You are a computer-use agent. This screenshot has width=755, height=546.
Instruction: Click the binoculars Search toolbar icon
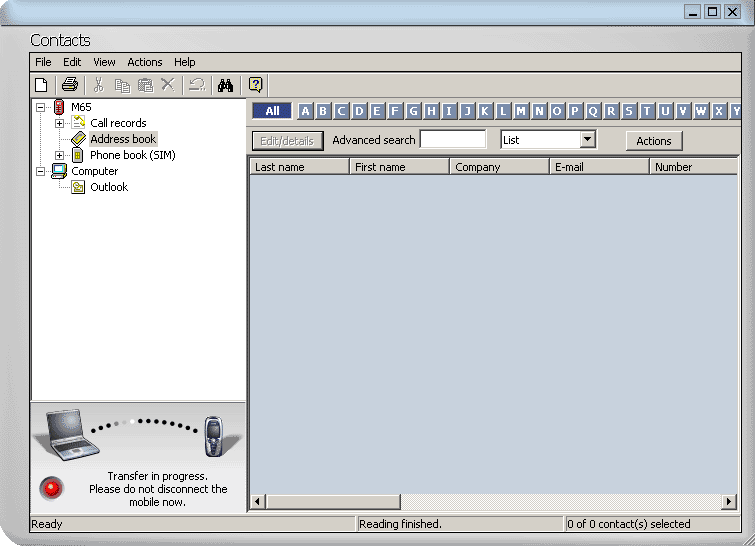point(225,85)
